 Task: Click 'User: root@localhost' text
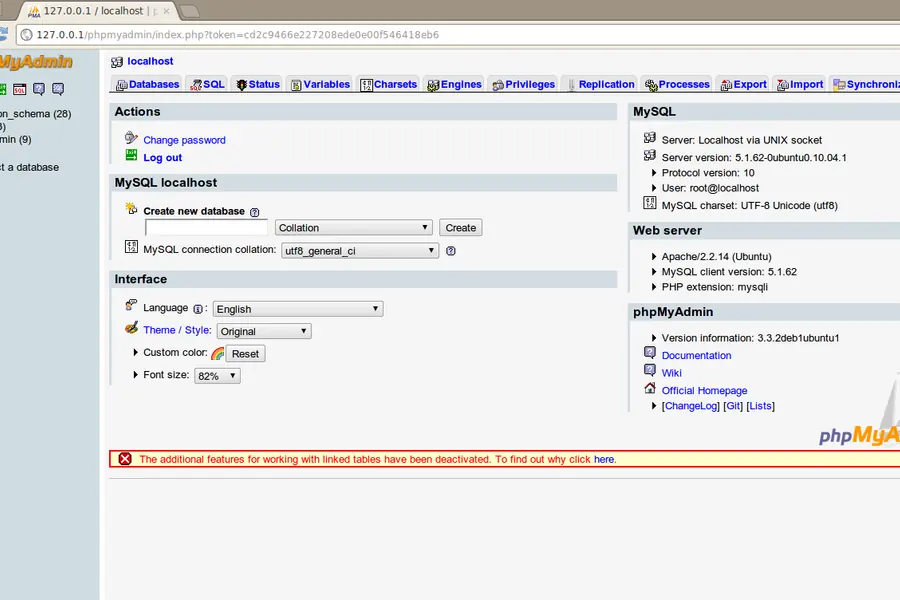(x=710, y=188)
